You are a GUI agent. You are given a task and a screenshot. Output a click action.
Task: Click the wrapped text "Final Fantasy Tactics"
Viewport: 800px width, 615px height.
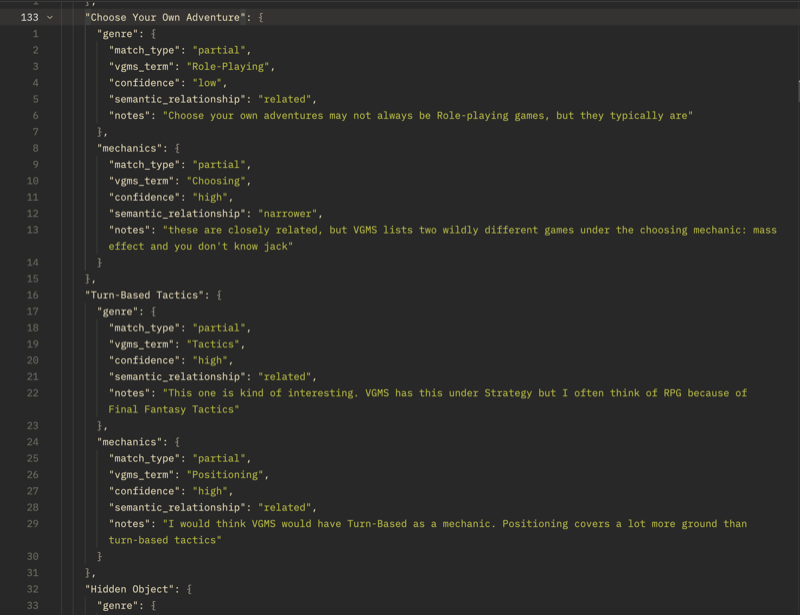173,409
